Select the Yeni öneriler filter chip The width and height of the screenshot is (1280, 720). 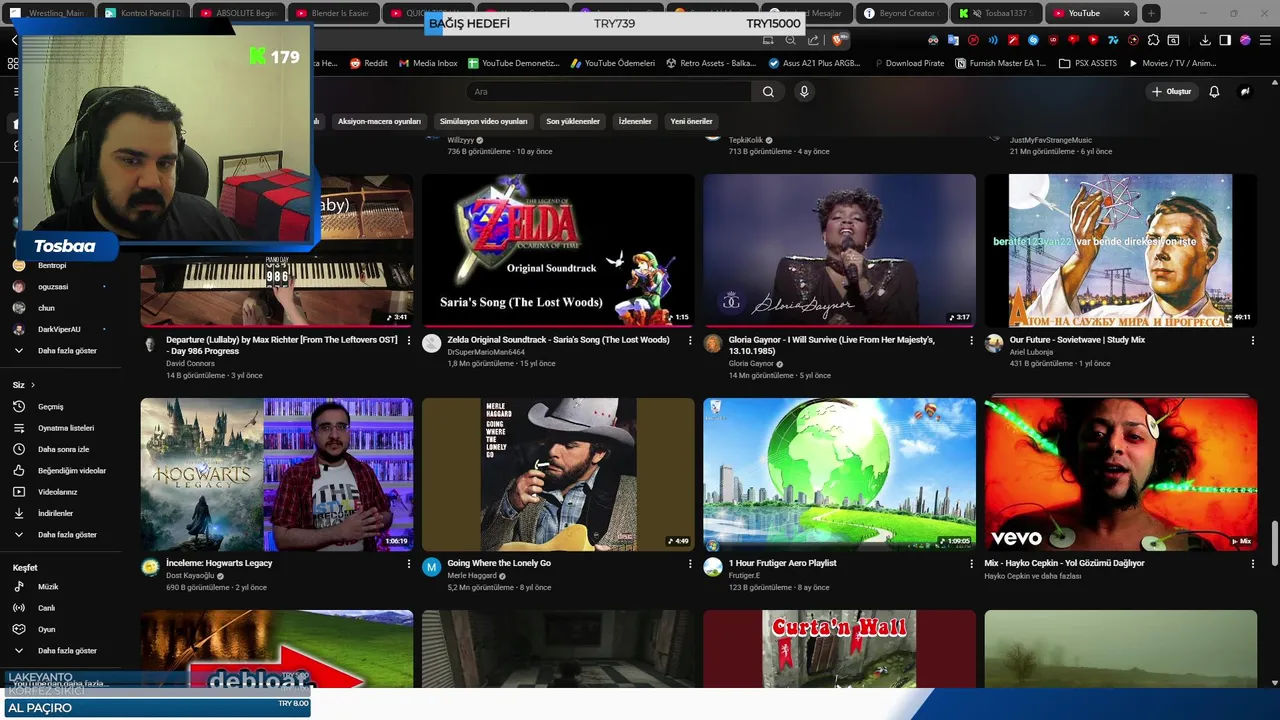tap(691, 121)
